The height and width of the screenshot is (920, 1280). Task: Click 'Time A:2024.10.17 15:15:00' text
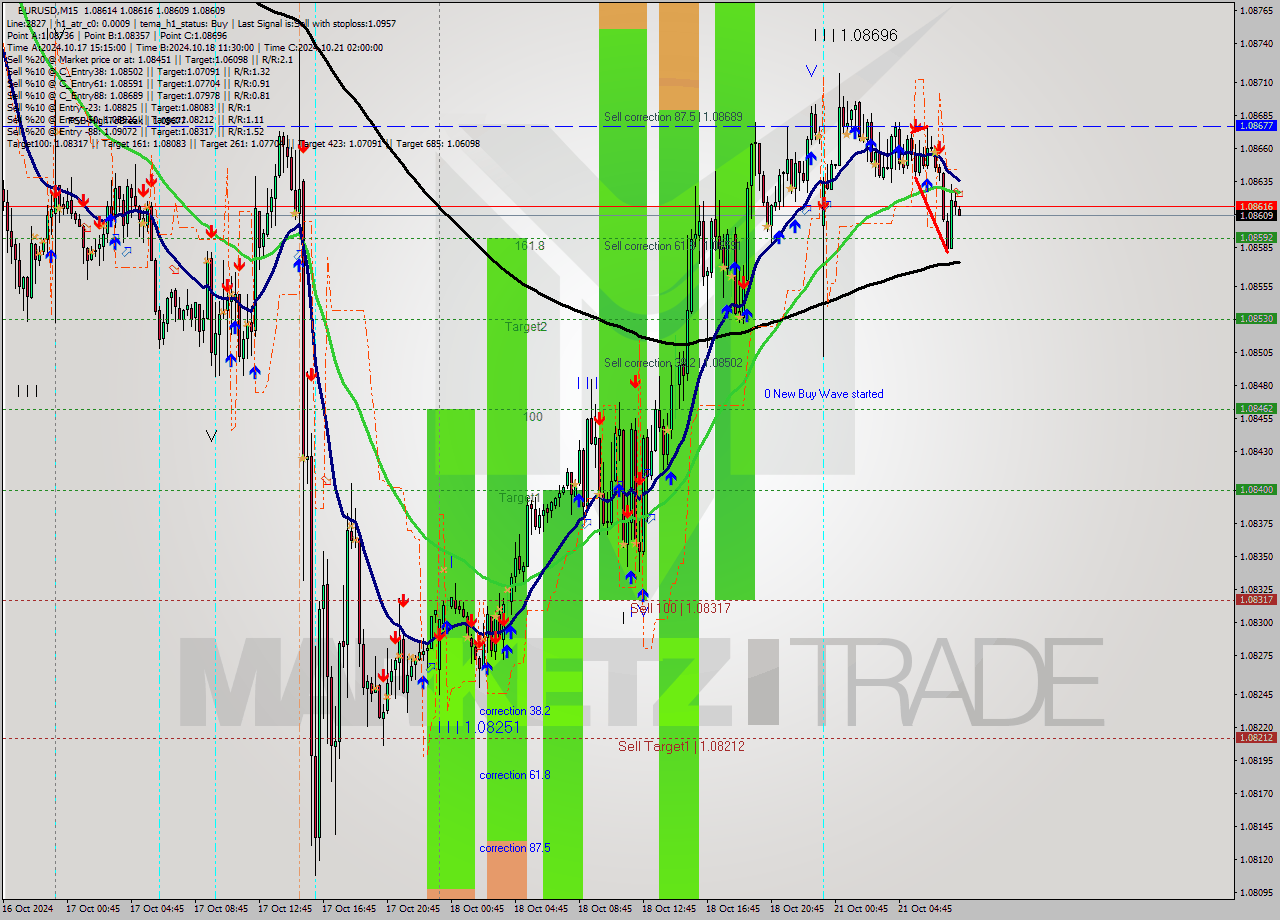(66, 47)
